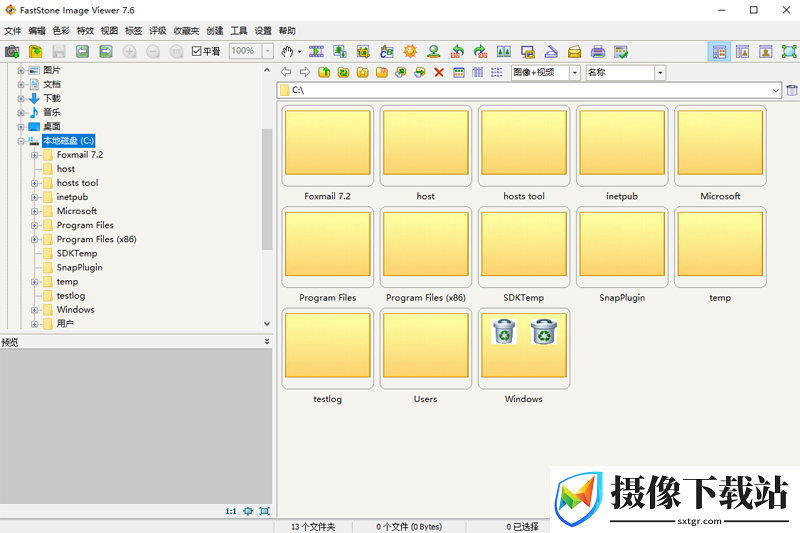The height and width of the screenshot is (533, 800).
Task: Click the print icon
Action: 598,52
